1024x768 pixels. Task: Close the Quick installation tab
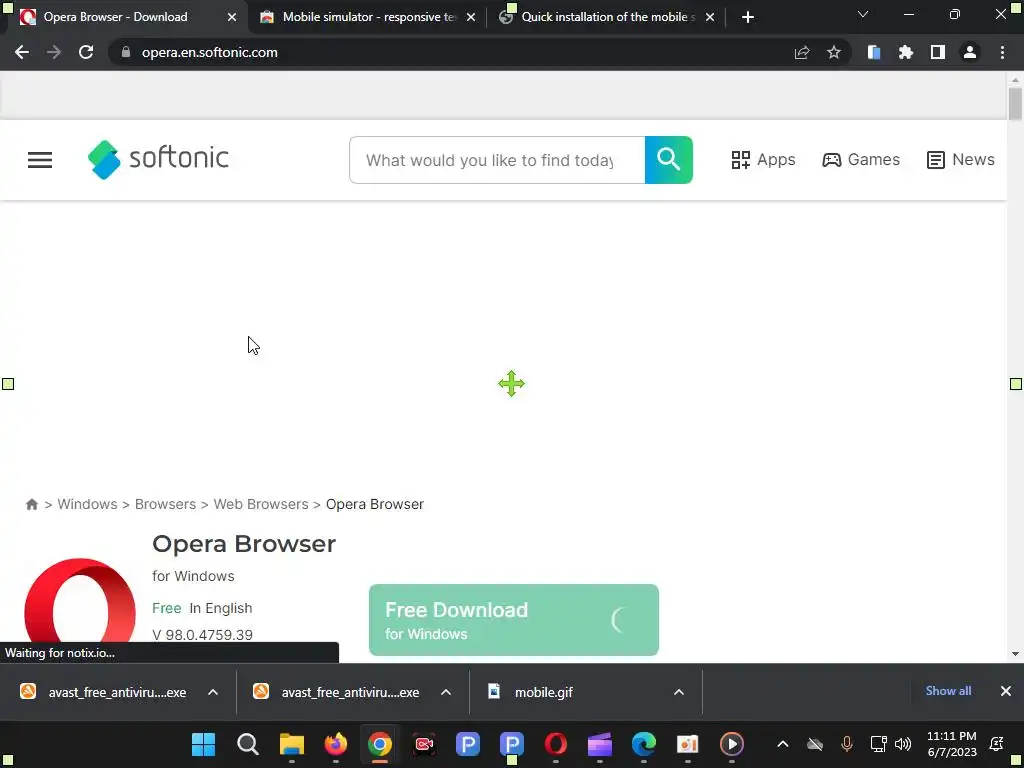[x=710, y=17]
